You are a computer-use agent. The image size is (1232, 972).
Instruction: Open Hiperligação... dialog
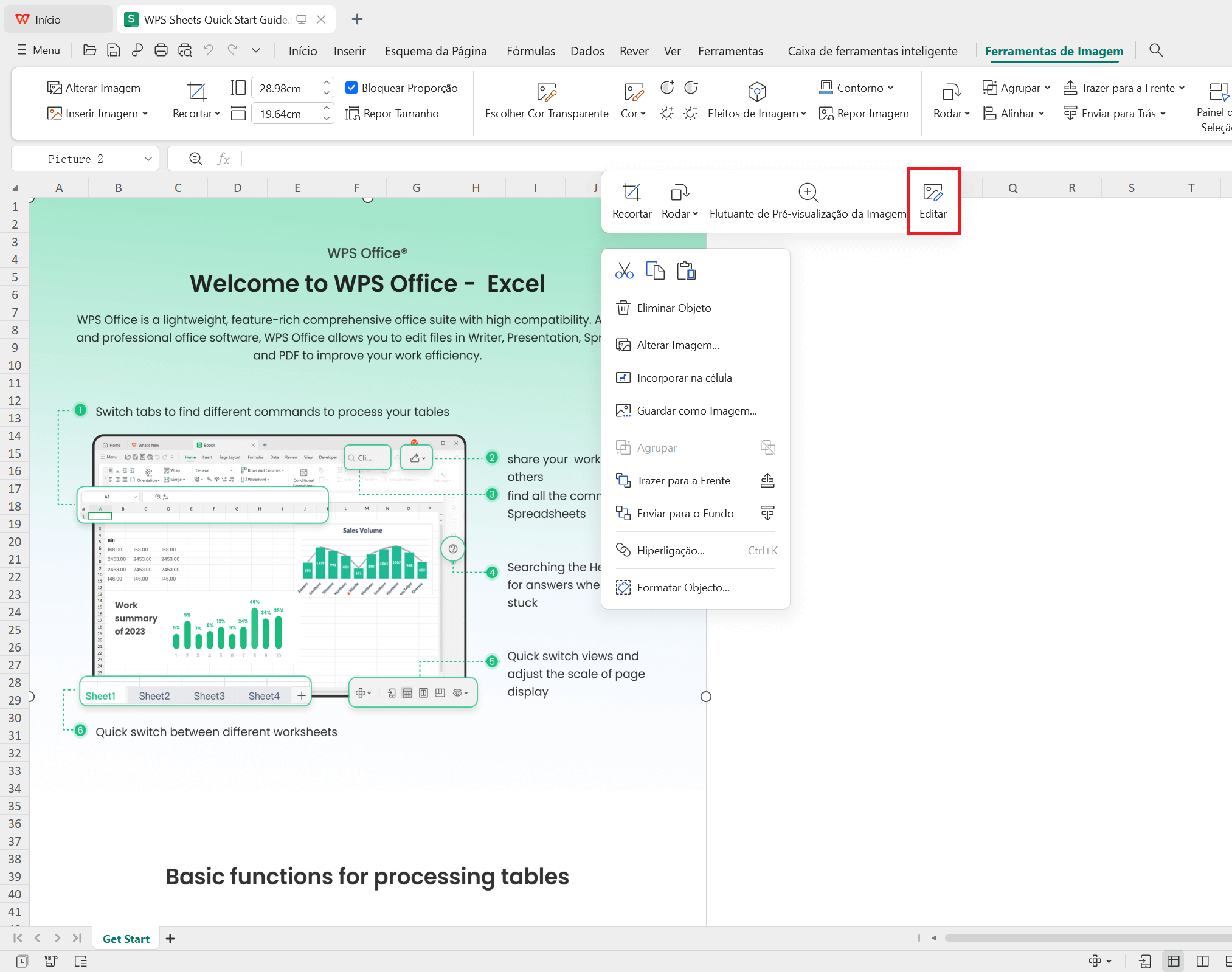click(696, 551)
